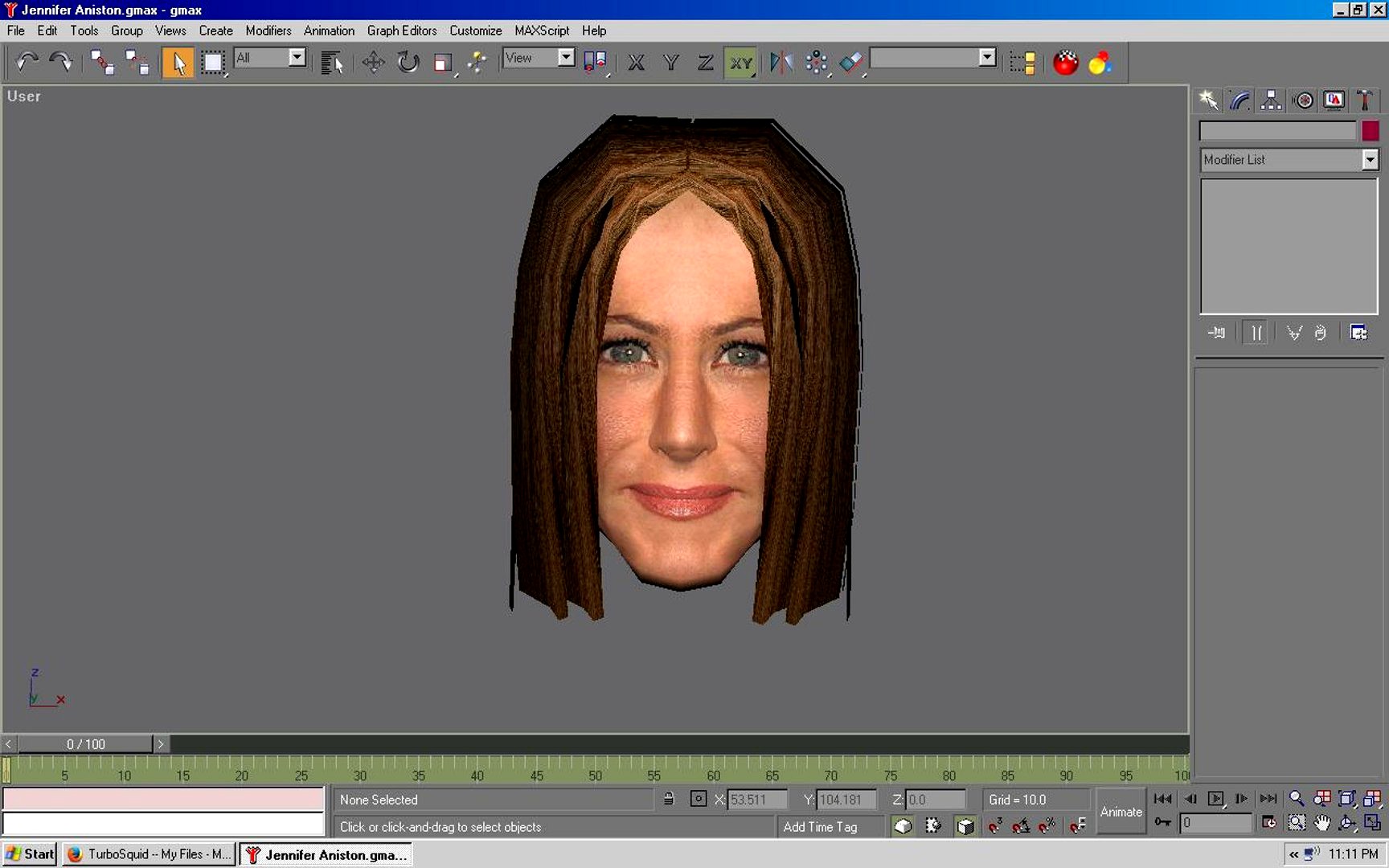This screenshot has width=1389, height=868.
Task: Click the Region Zoom icon
Action: pos(1297,822)
